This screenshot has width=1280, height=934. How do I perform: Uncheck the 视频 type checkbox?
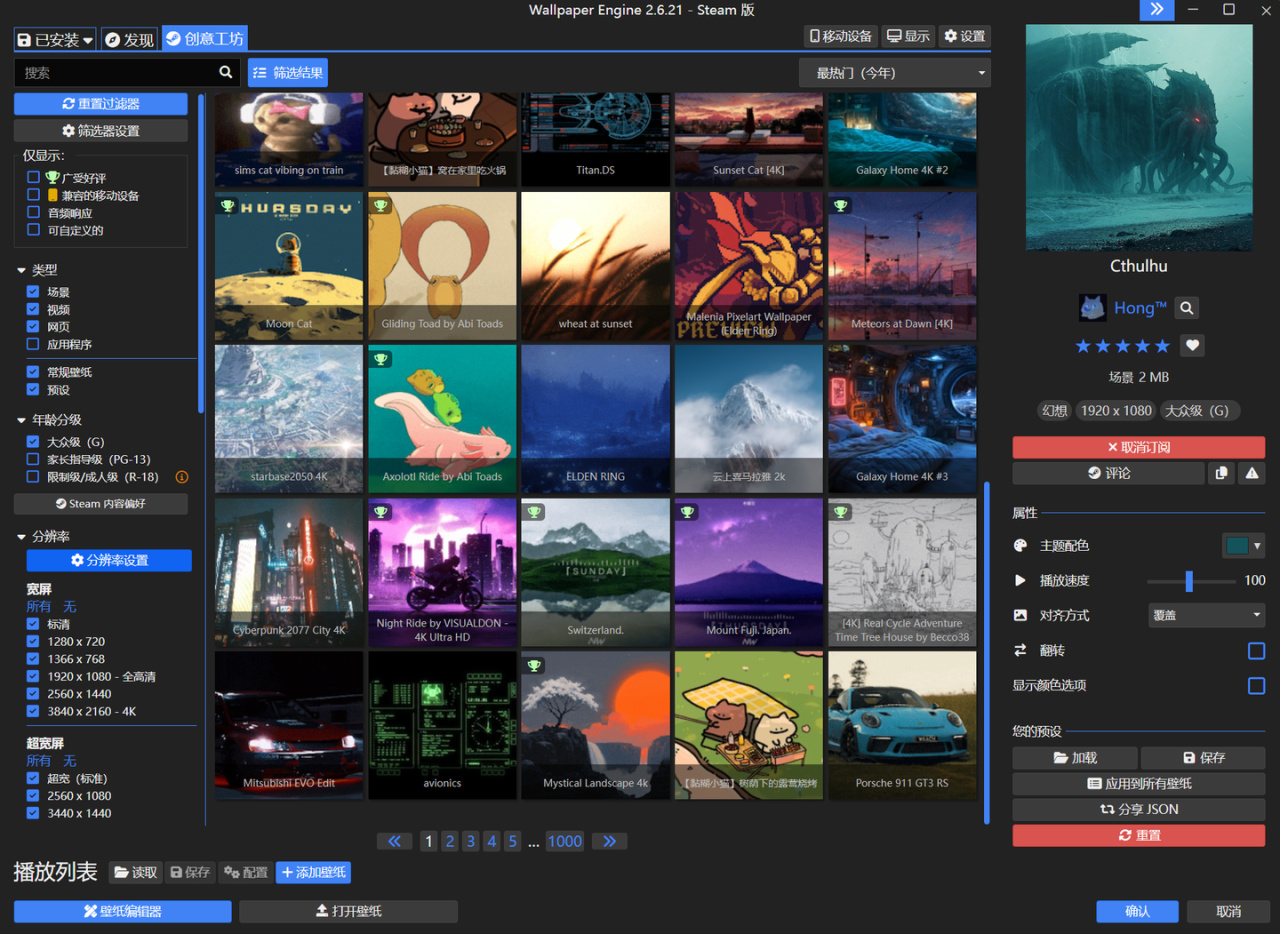click(x=34, y=310)
